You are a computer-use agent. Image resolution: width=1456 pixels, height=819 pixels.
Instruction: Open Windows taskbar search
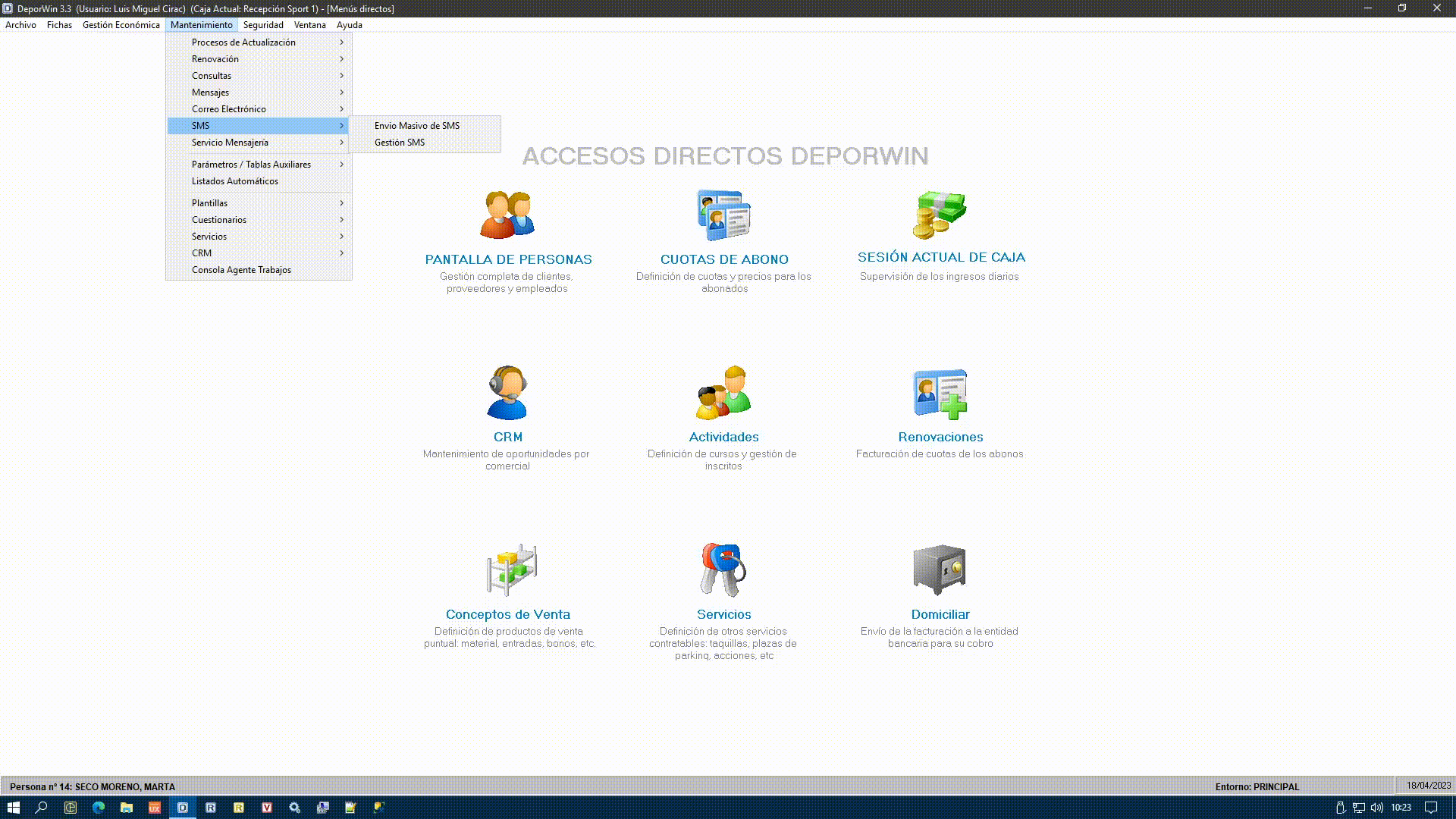pyautogui.click(x=42, y=808)
